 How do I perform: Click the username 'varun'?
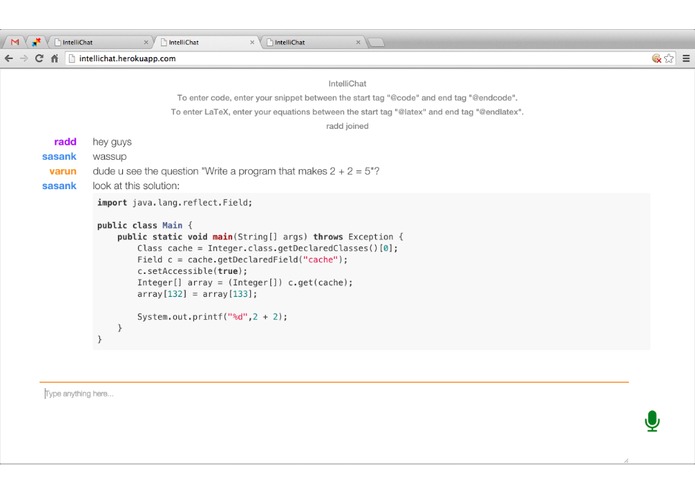(x=62, y=171)
